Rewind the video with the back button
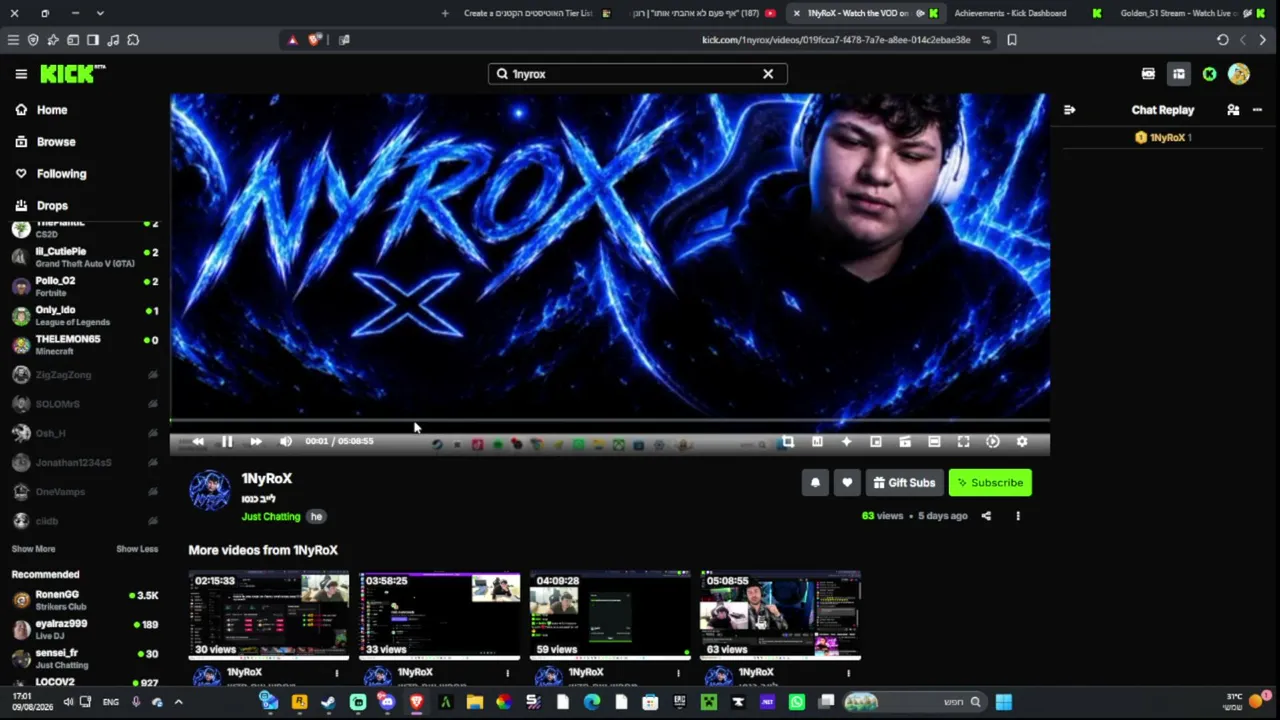 coord(198,441)
